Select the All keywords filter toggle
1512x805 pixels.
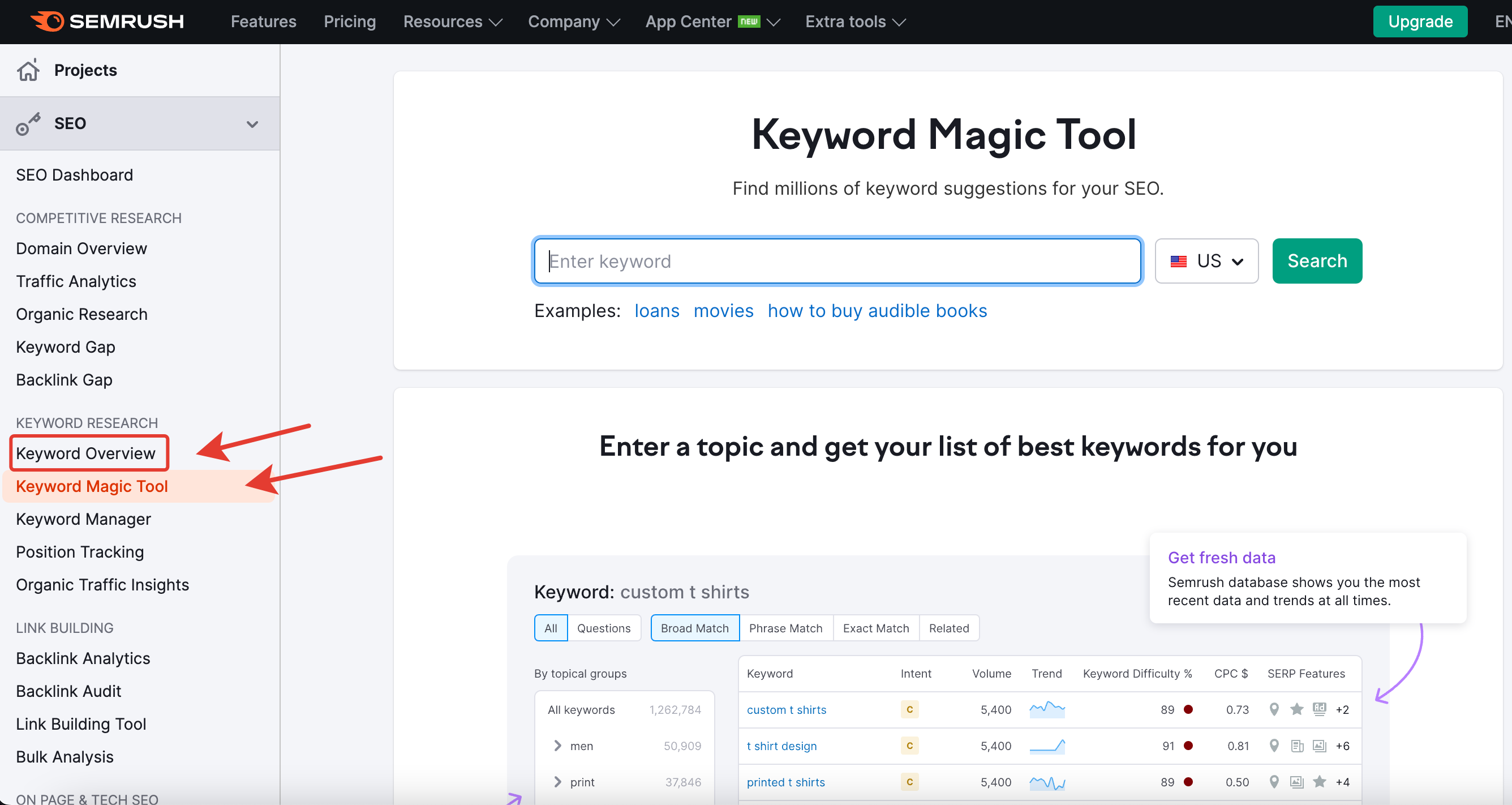(551, 628)
